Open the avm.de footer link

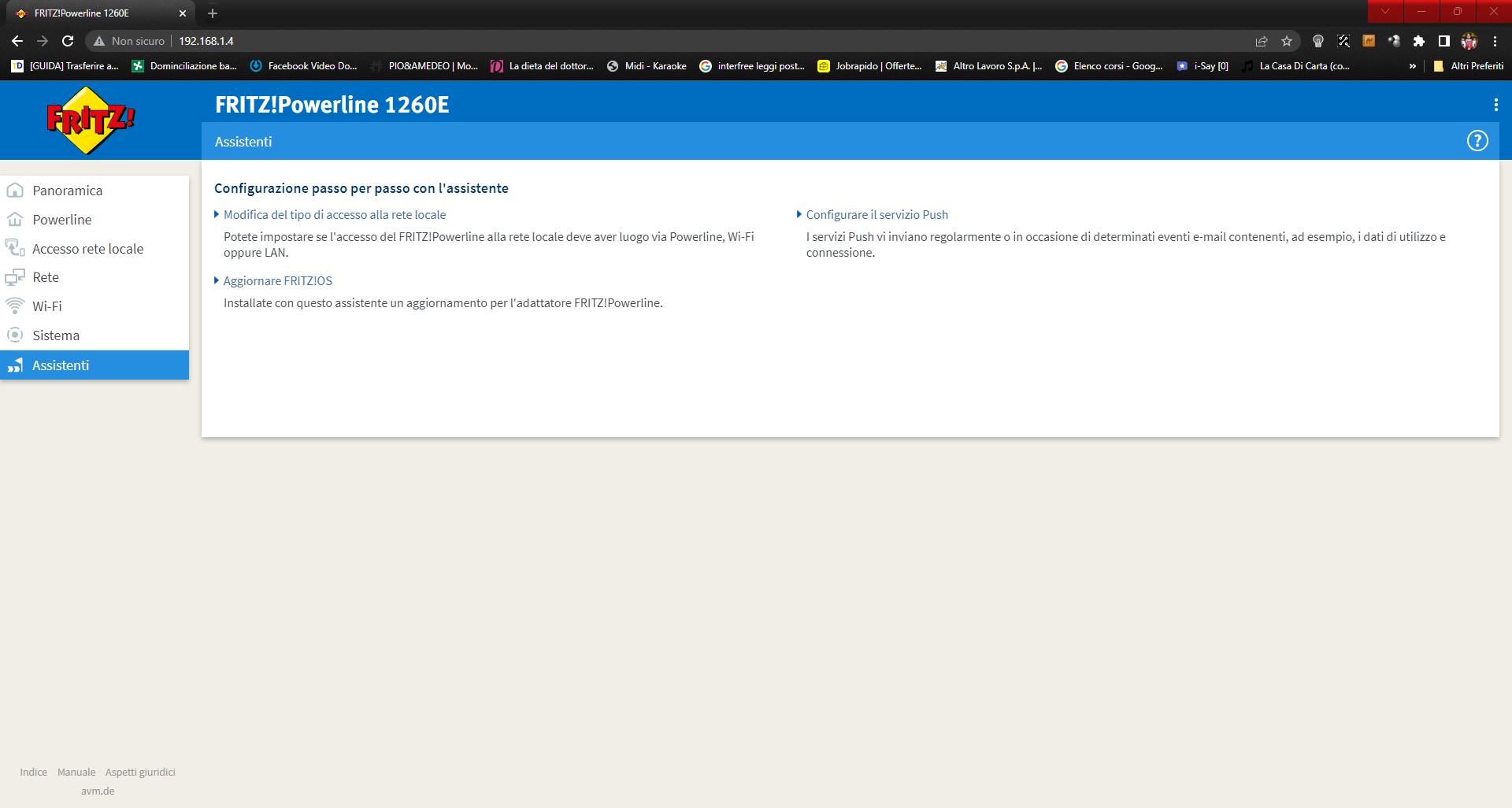[98, 791]
